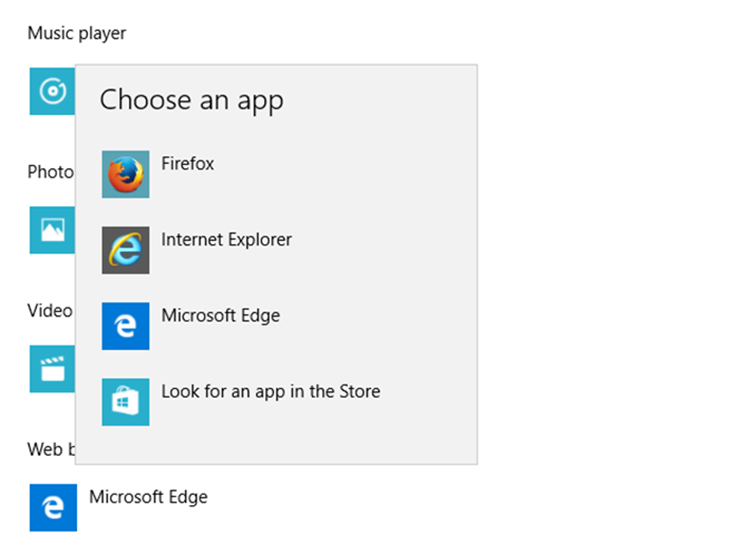Click the Video player clapperboard icon
The height and width of the screenshot is (554, 740).
point(51,368)
